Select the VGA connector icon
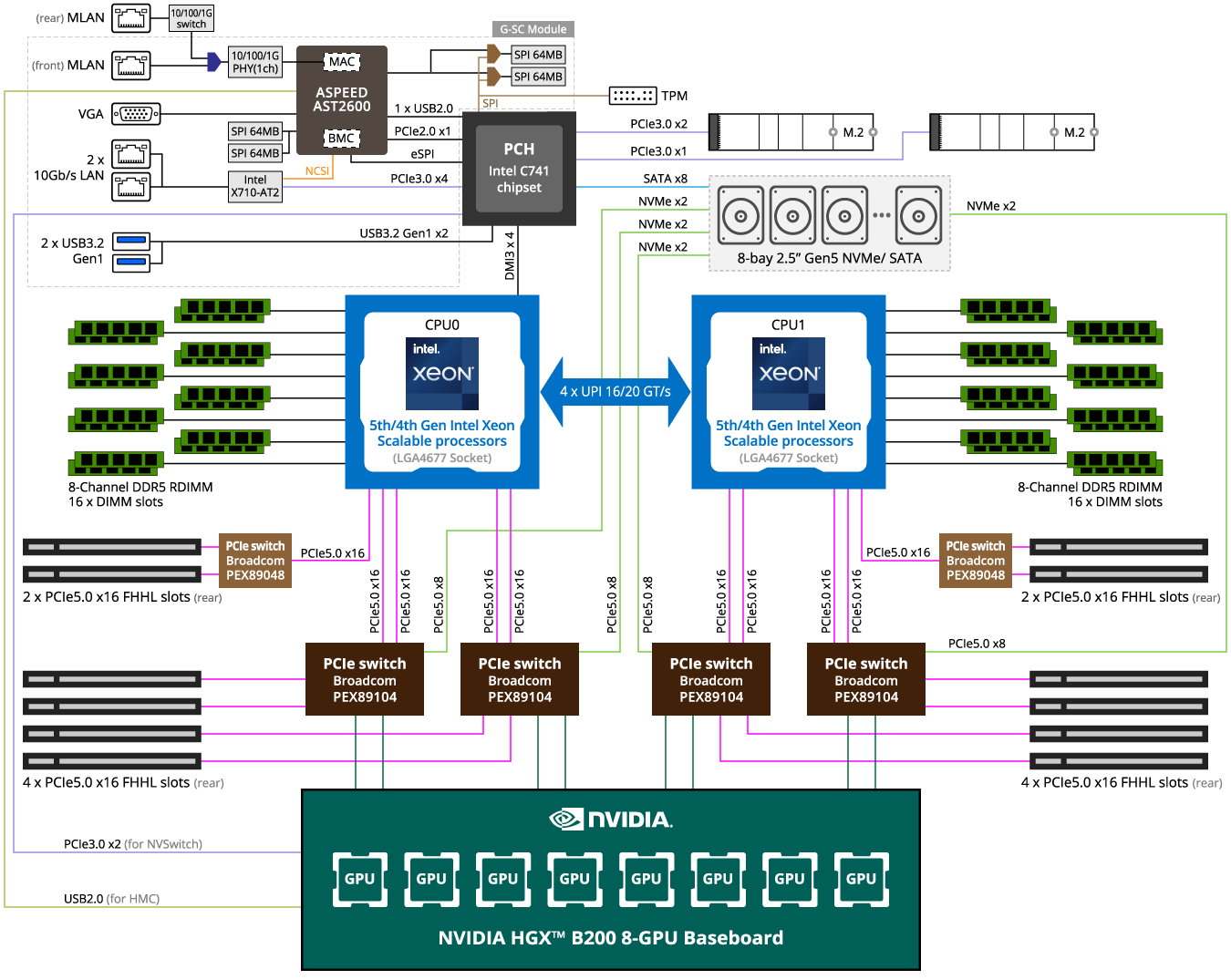 tap(136, 114)
